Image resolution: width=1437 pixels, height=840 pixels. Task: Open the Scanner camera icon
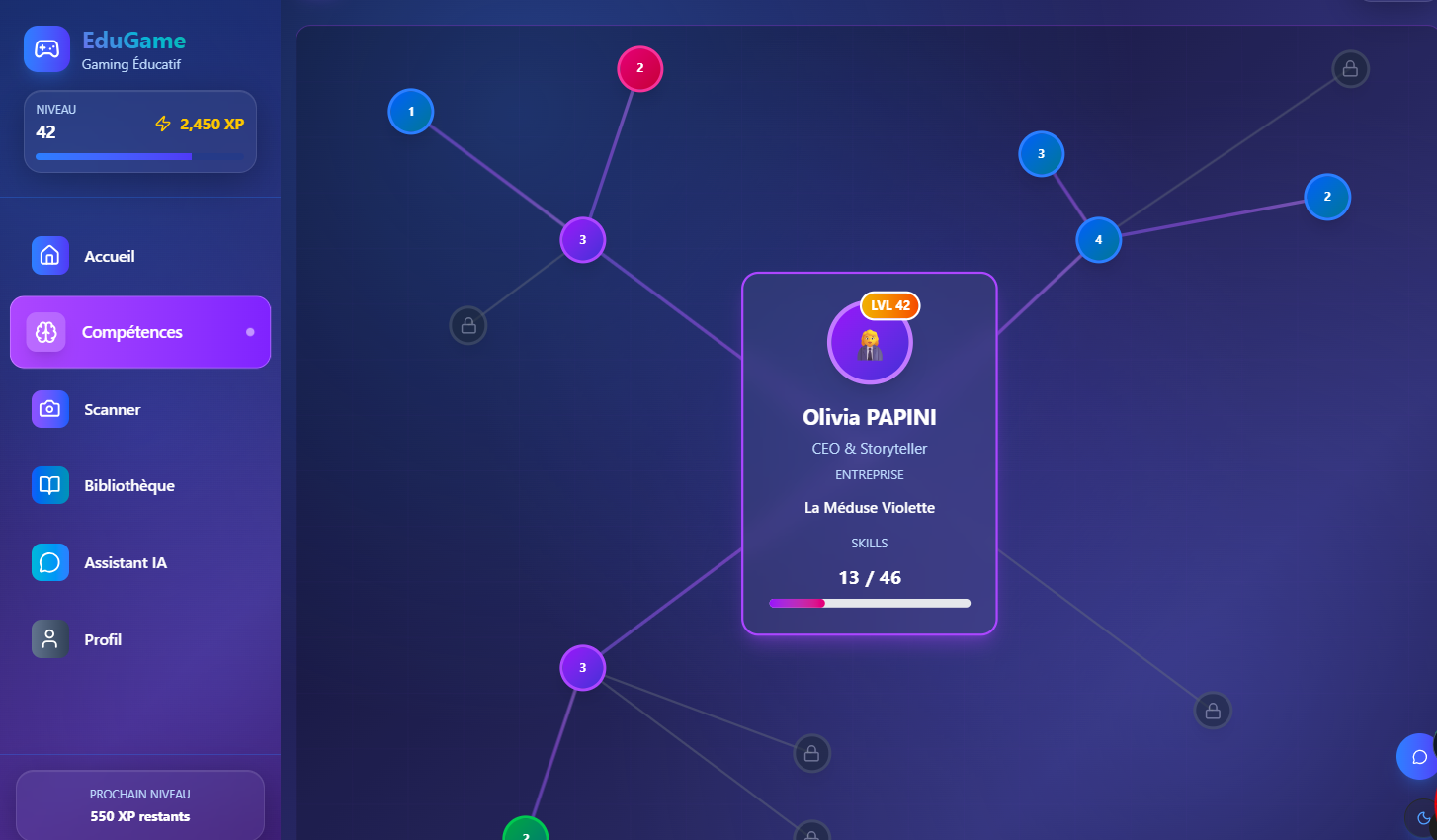pos(49,409)
